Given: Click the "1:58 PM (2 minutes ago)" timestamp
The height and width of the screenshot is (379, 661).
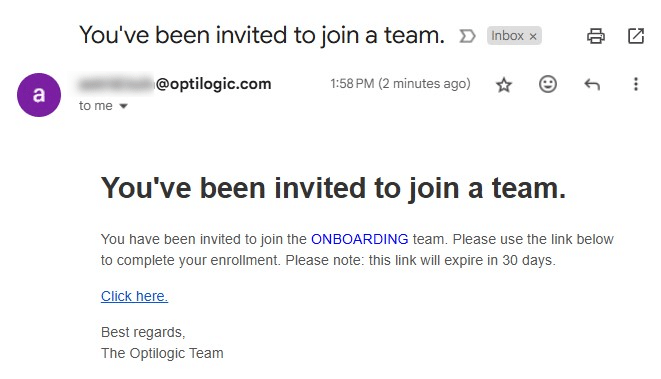Looking at the screenshot, I should click(400, 84).
